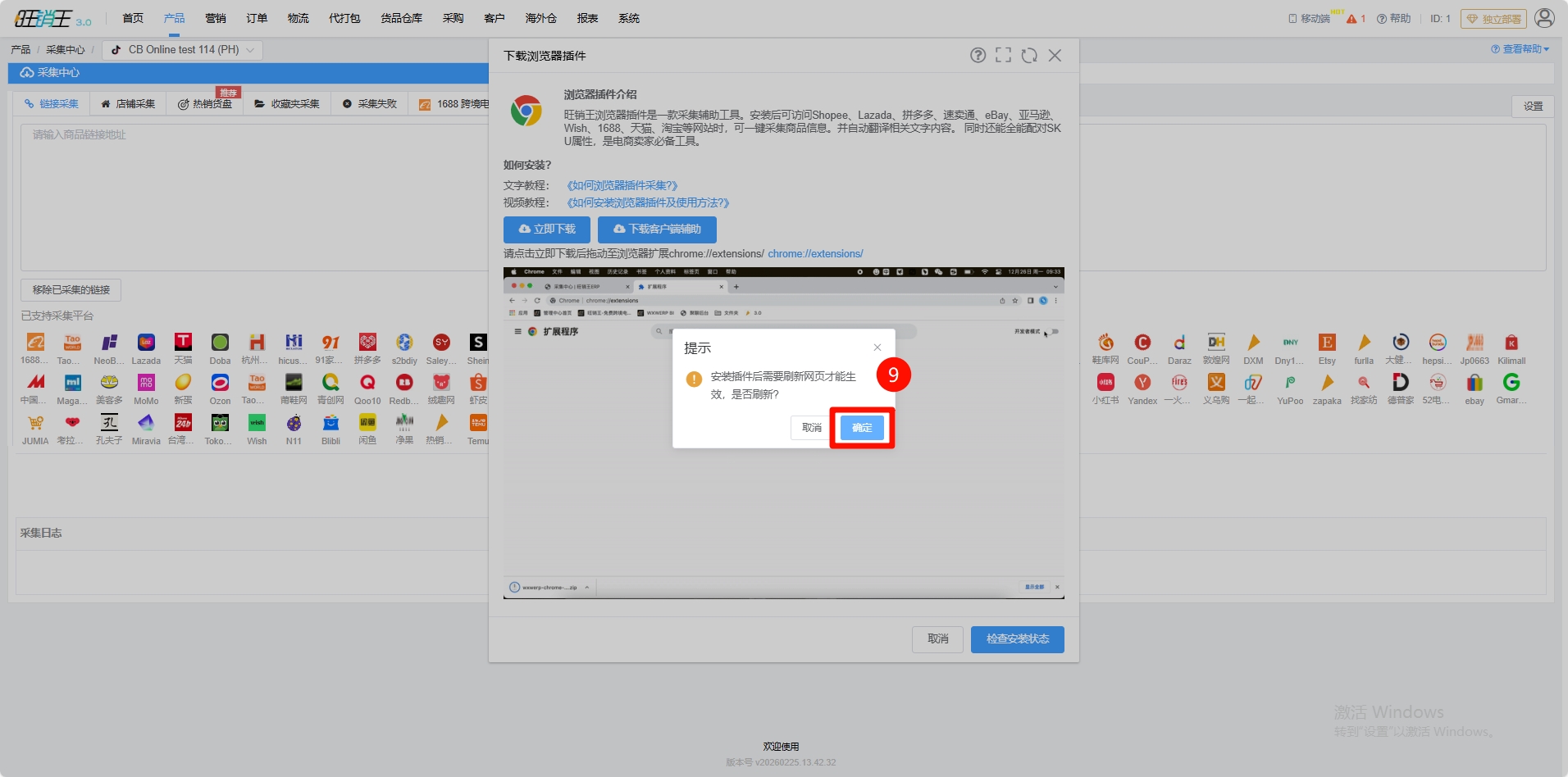Open the 如何安装浏览器插件及使用方法 video tutorial link
Viewport: 1568px width, 777px height.
648,202
